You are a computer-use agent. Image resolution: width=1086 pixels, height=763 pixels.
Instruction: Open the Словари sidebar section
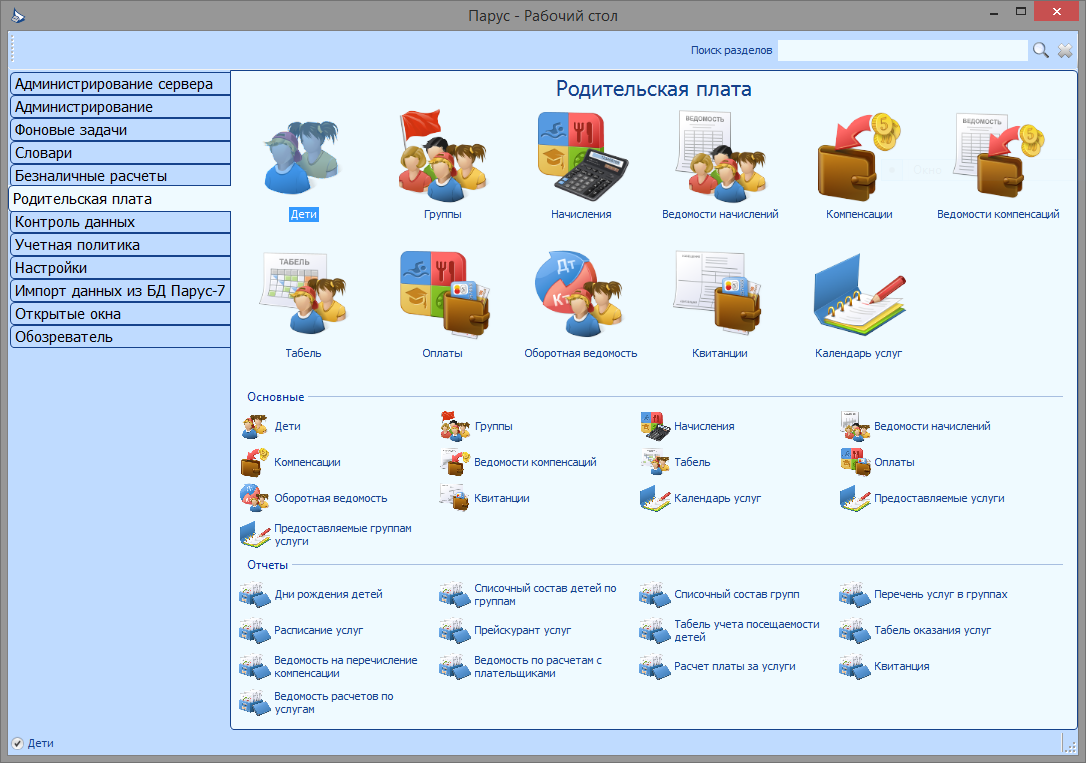(121, 152)
